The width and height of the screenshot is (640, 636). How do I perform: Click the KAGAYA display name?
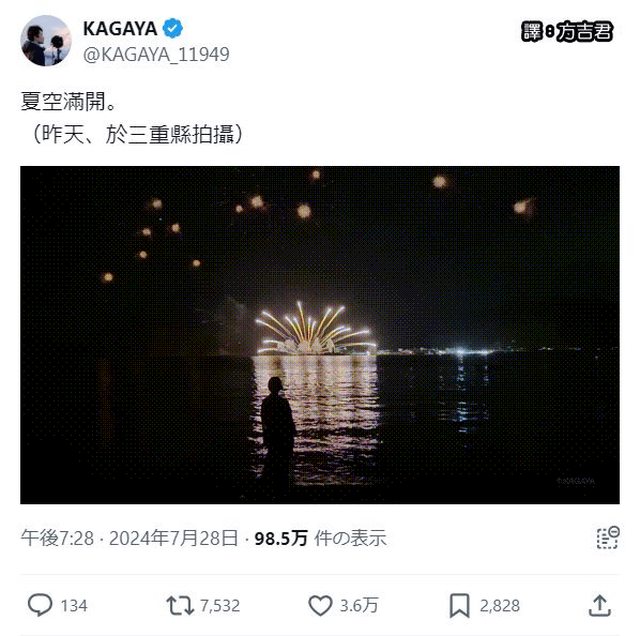pyautogui.click(x=120, y=29)
